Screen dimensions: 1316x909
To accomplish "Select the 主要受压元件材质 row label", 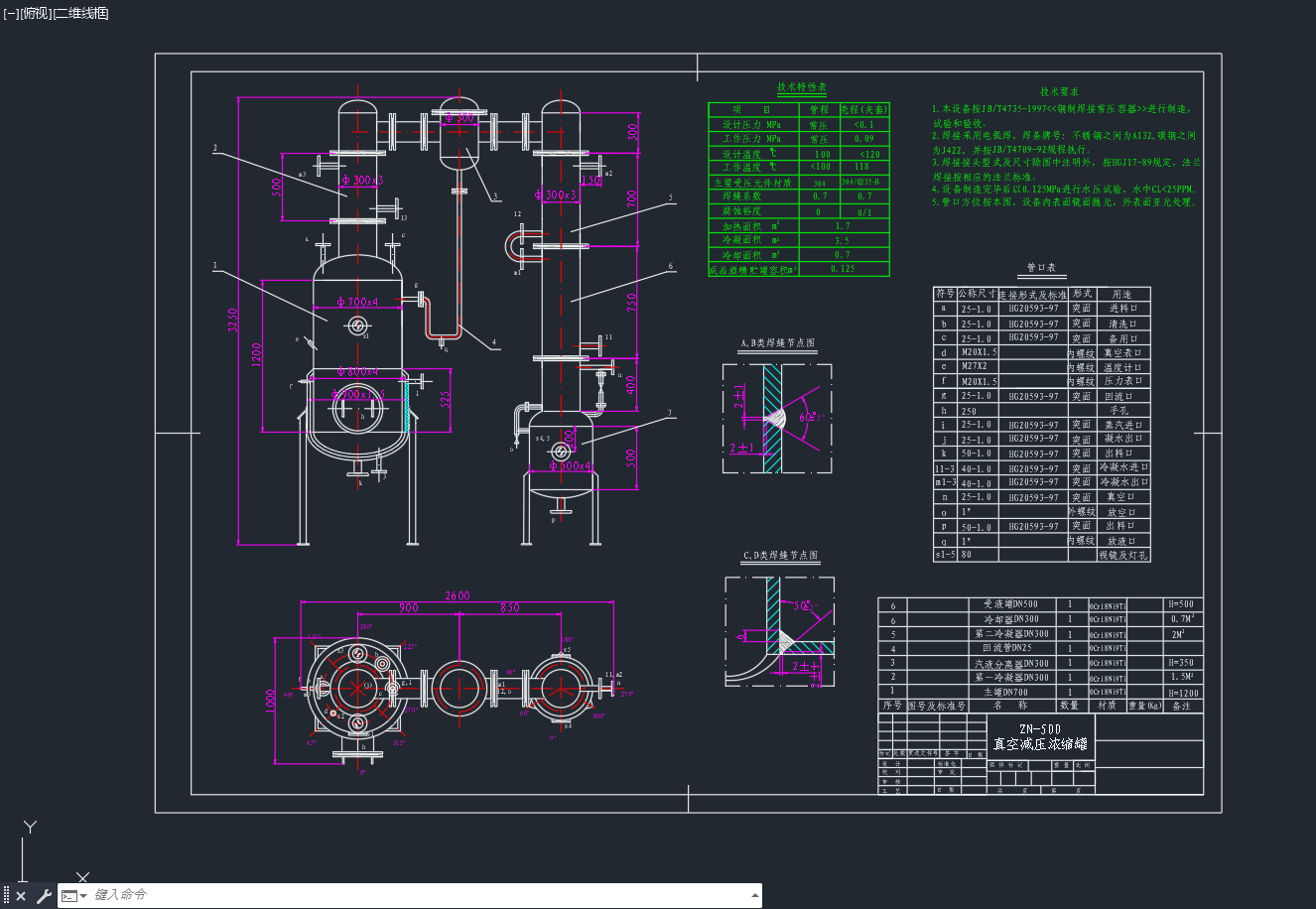I will [752, 183].
